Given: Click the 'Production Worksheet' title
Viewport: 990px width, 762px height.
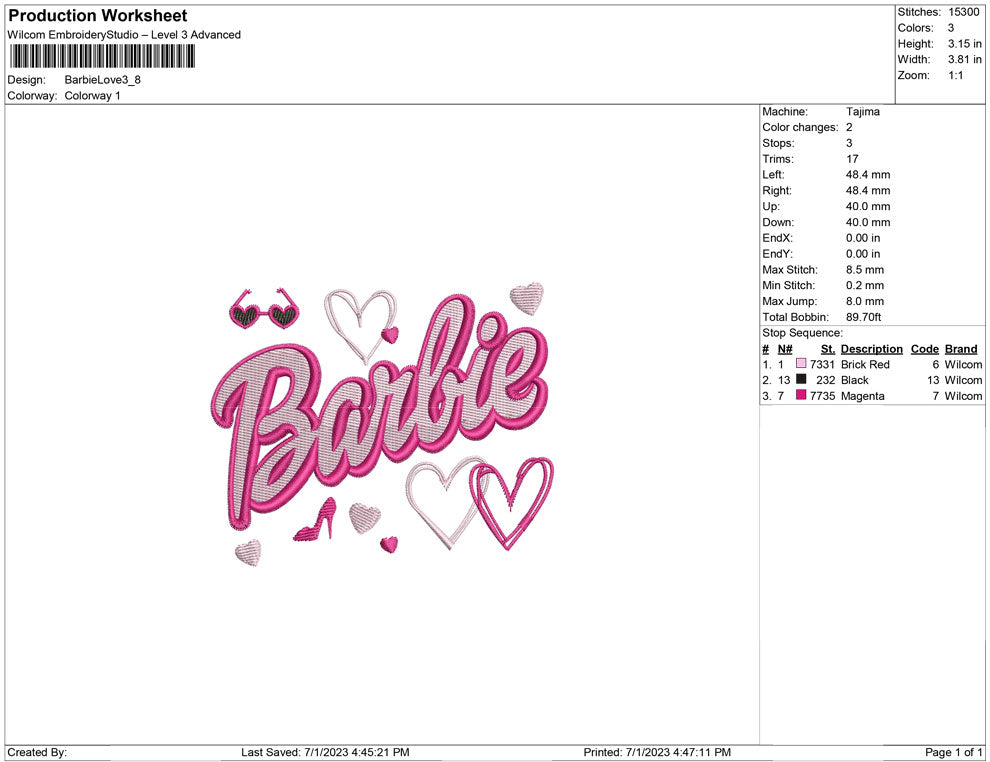Looking at the screenshot, I should pos(98,16).
